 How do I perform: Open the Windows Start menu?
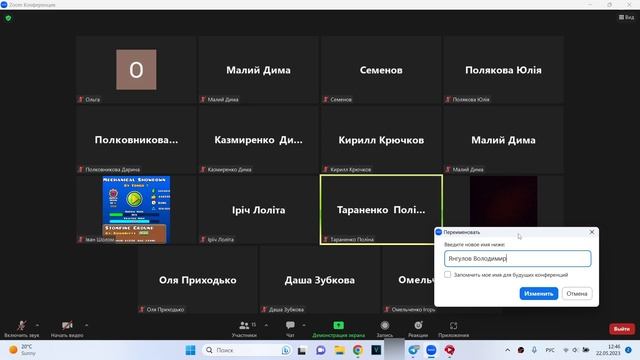point(190,350)
